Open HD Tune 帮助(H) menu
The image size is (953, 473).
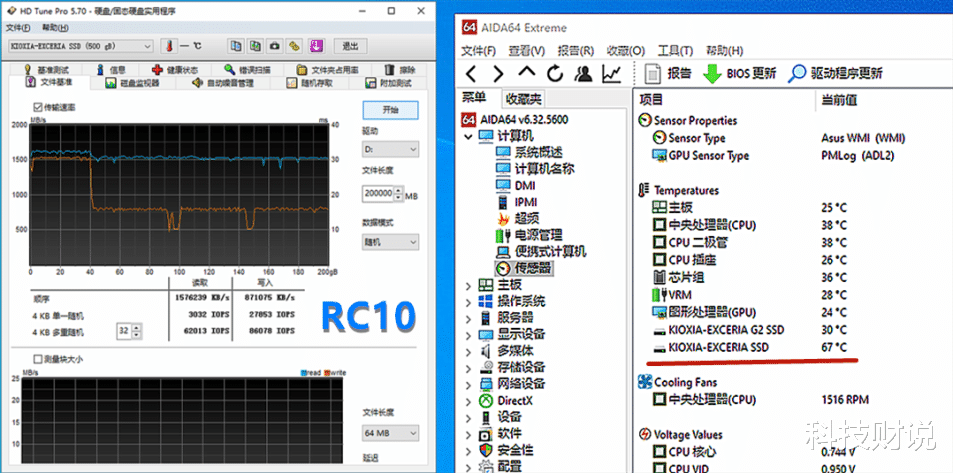pyautogui.click(x=55, y=28)
